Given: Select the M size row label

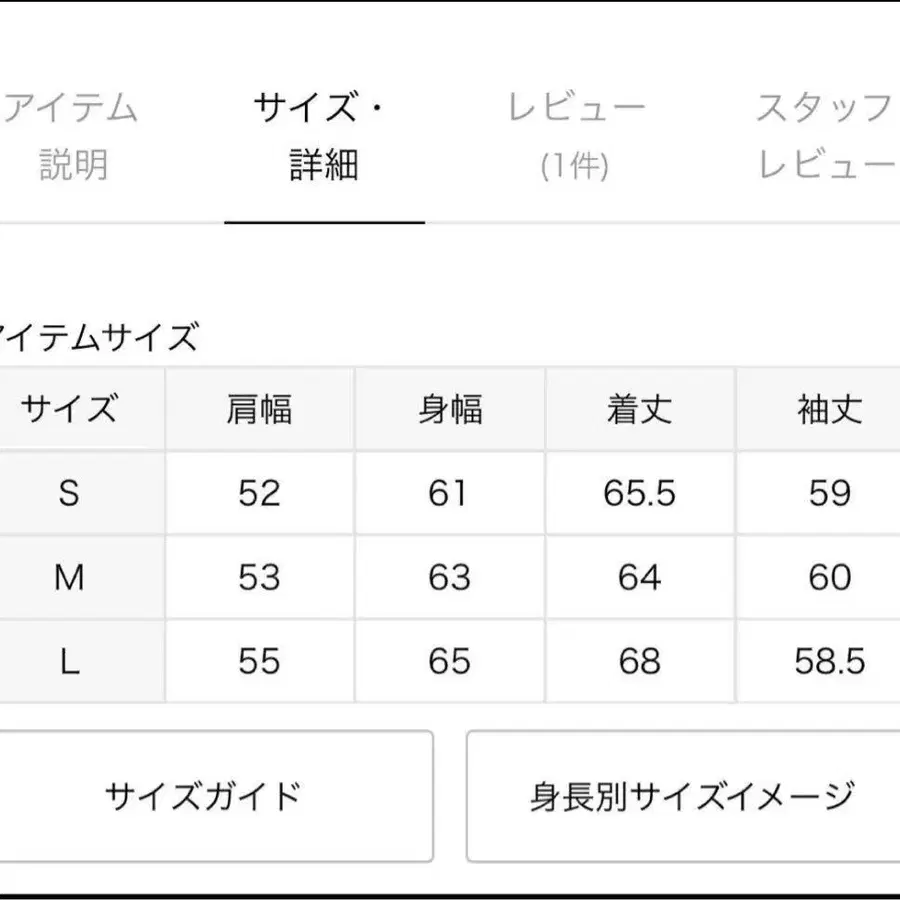Looking at the screenshot, I should pyautogui.click(x=69, y=577).
